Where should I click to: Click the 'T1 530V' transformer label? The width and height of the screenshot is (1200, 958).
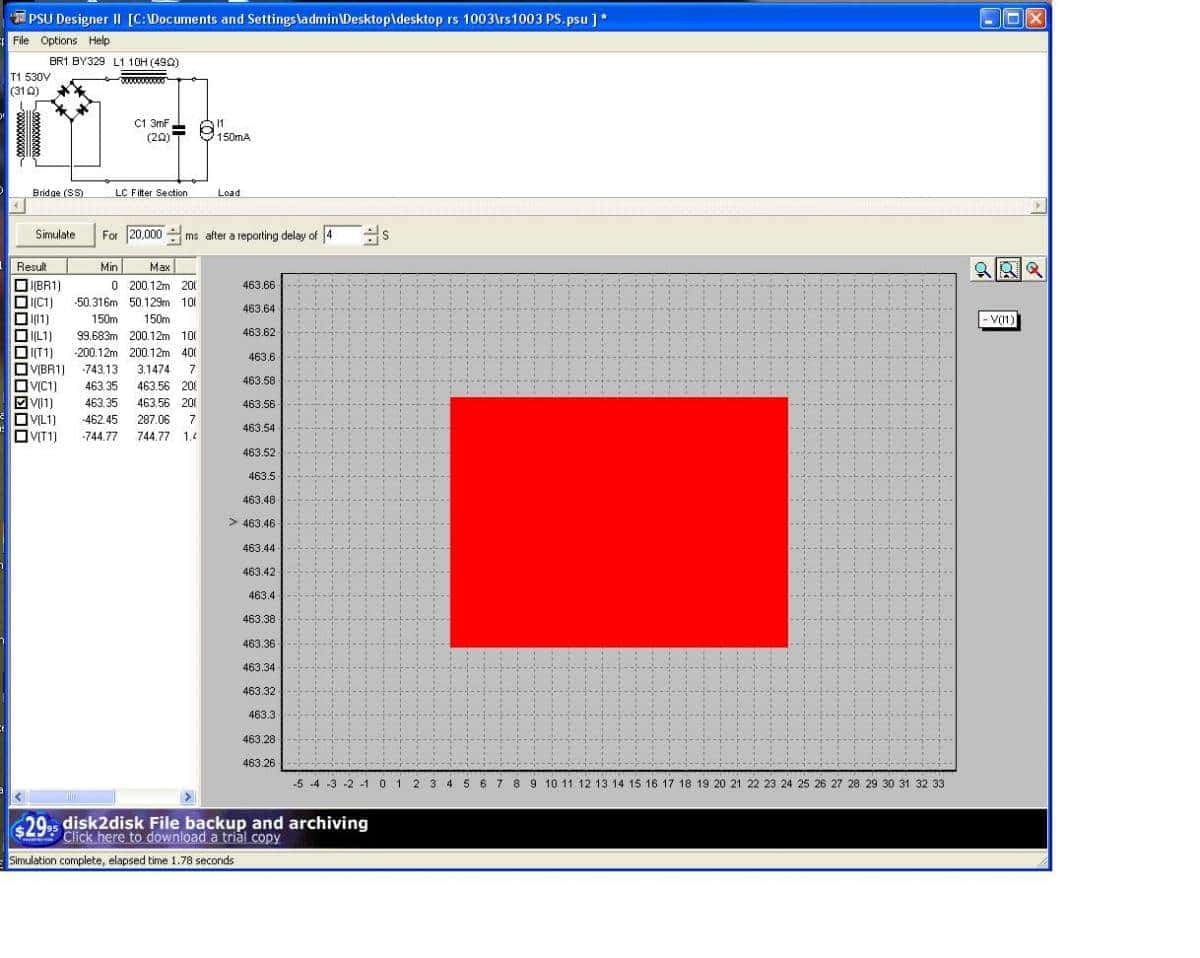point(30,76)
